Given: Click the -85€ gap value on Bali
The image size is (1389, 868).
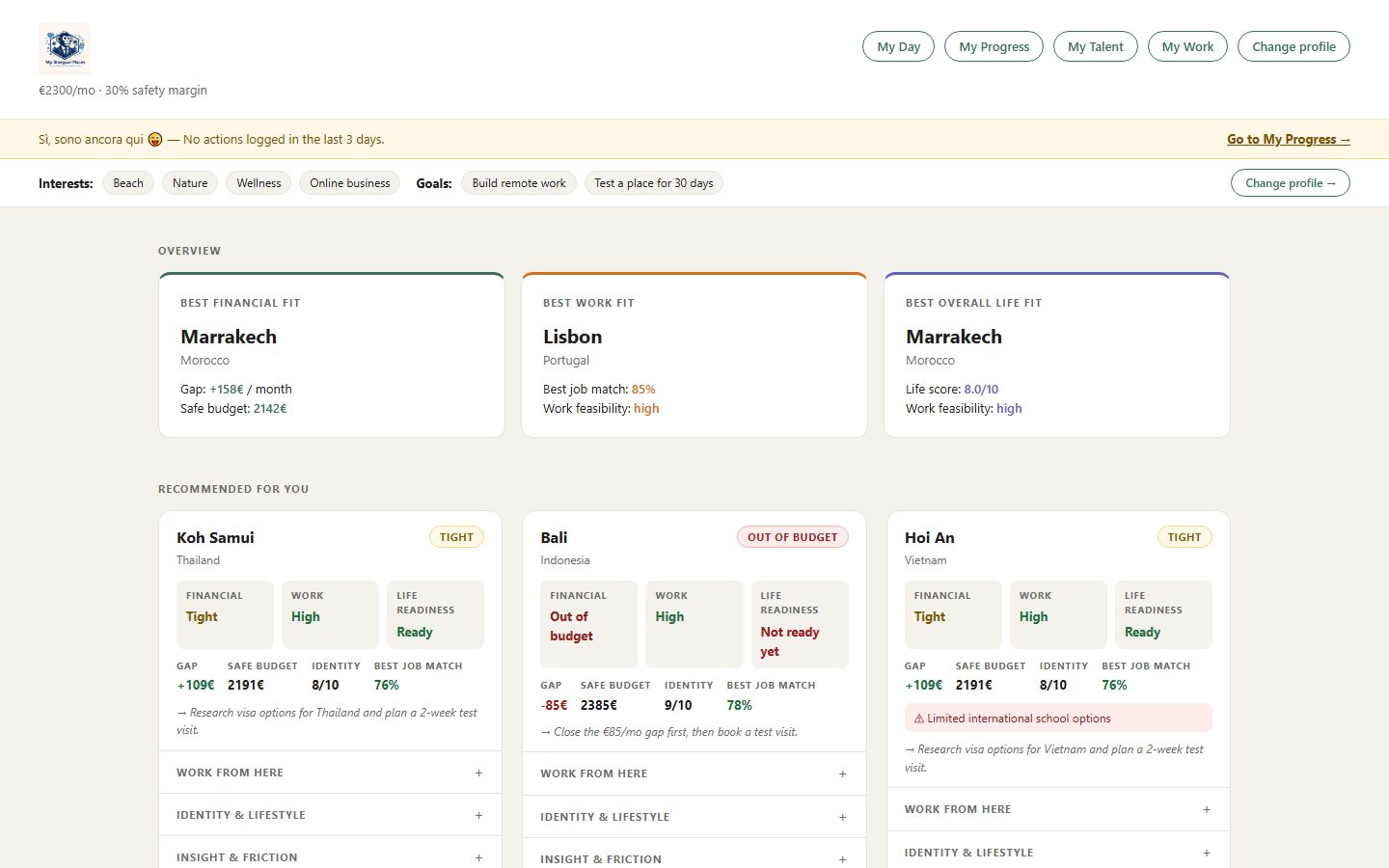Looking at the screenshot, I should pos(554,705).
